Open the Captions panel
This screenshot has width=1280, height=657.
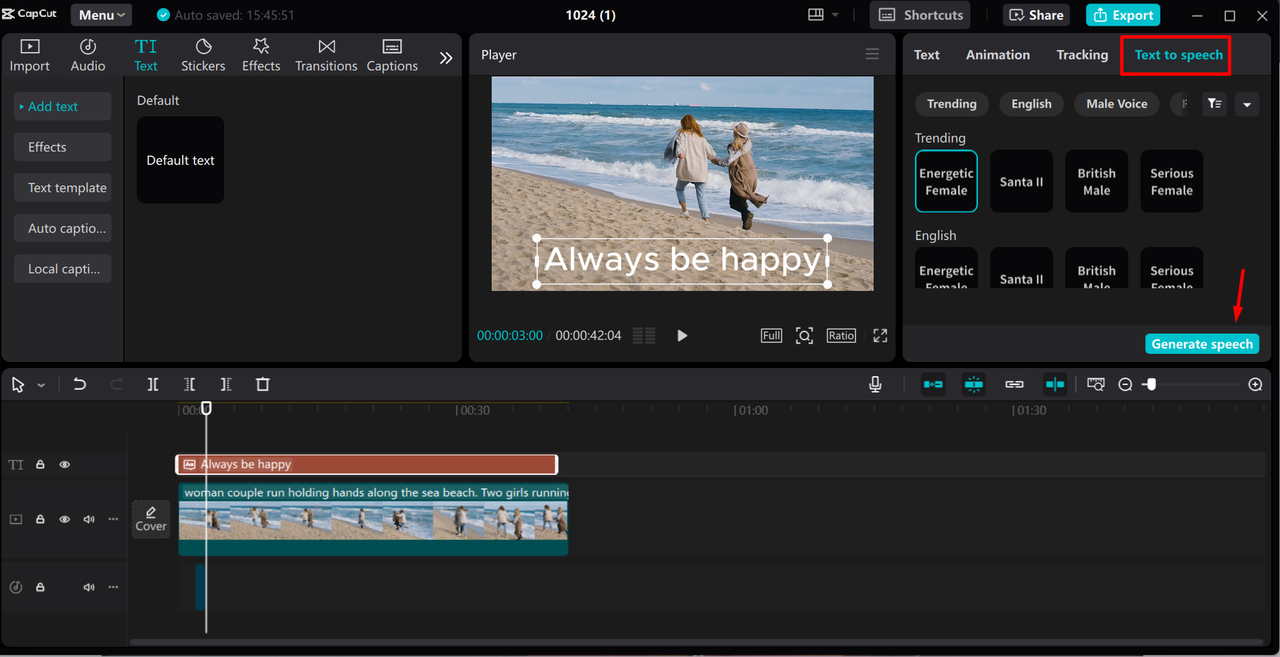392,56
